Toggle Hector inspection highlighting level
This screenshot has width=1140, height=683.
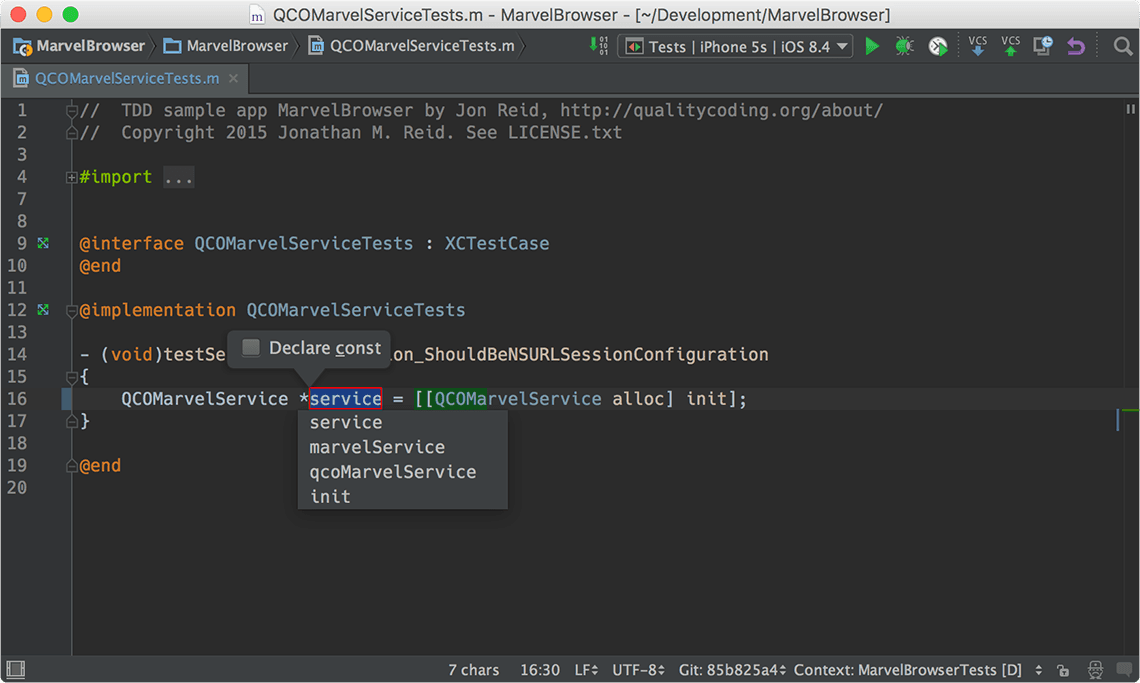point(1093,670)
